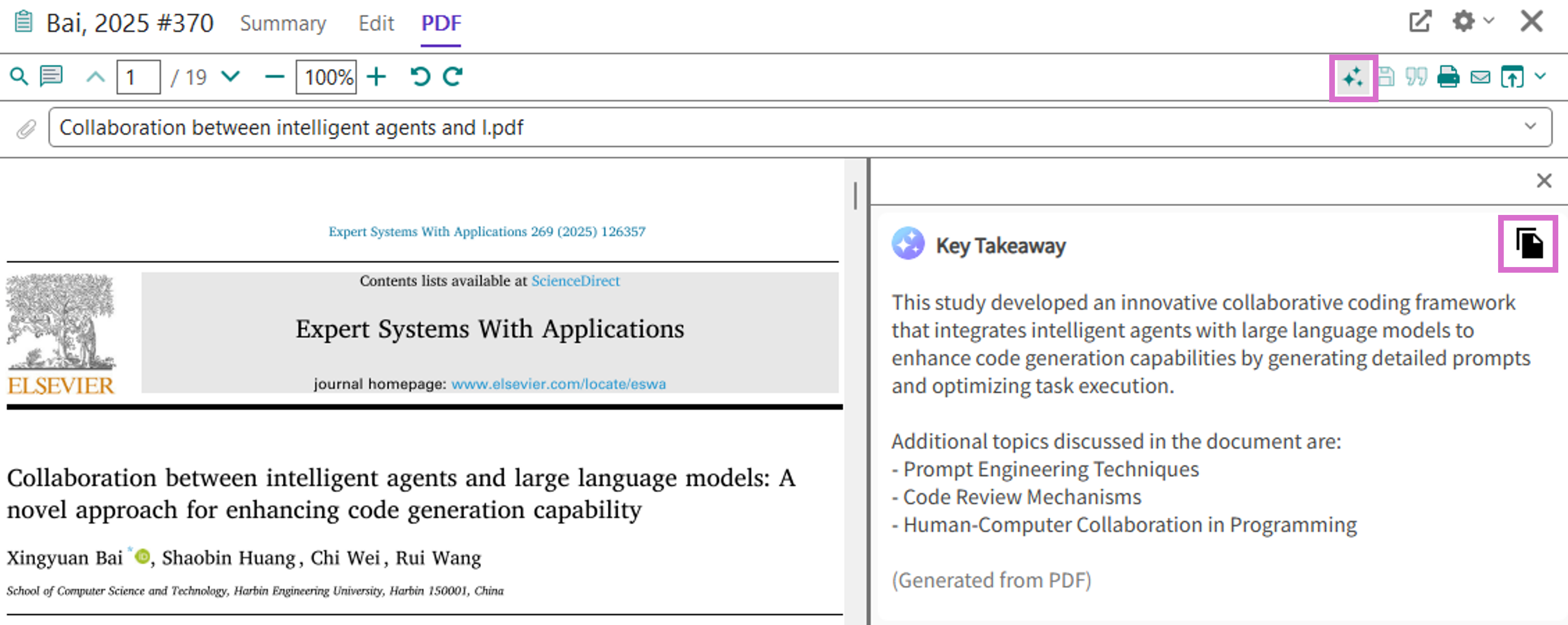This screenshot has height=625, width=1568.
Task: Click 'Code Review Mechanisms' topic text
Action: (x=1022, y=497)
